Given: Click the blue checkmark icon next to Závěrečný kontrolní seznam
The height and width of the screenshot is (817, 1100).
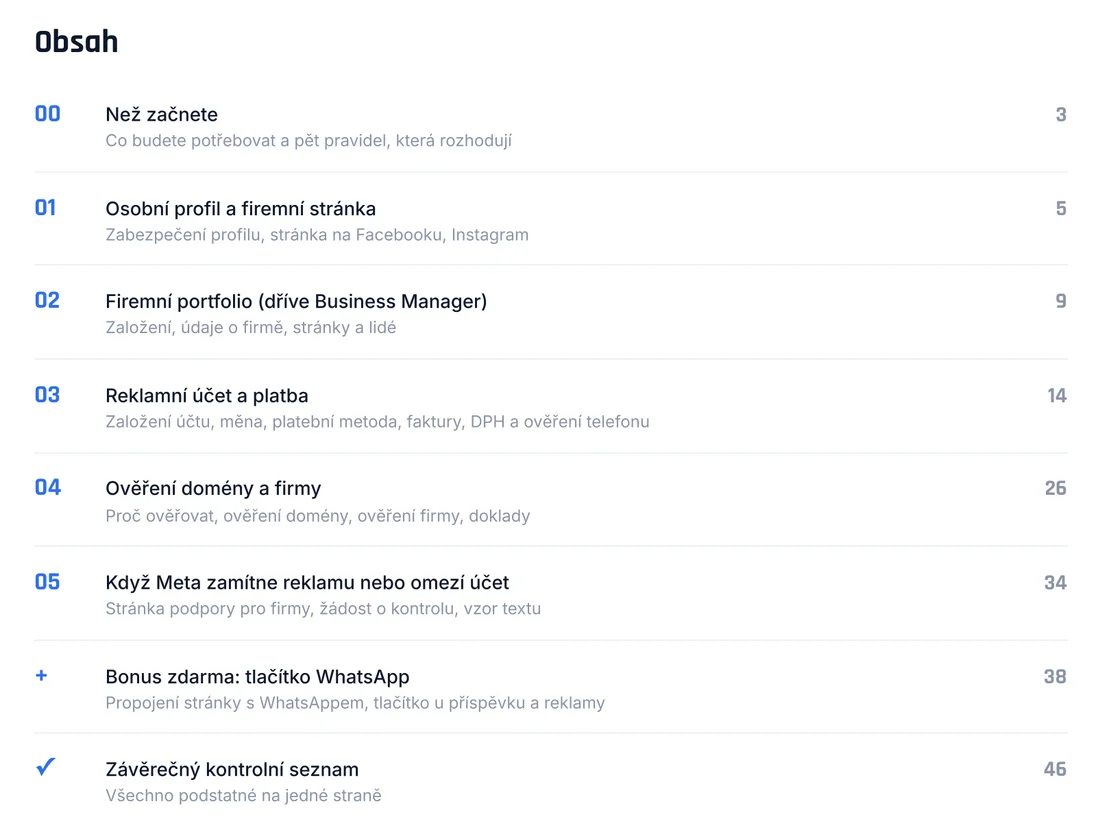Looking at the screenshot, I should point(46,767).
